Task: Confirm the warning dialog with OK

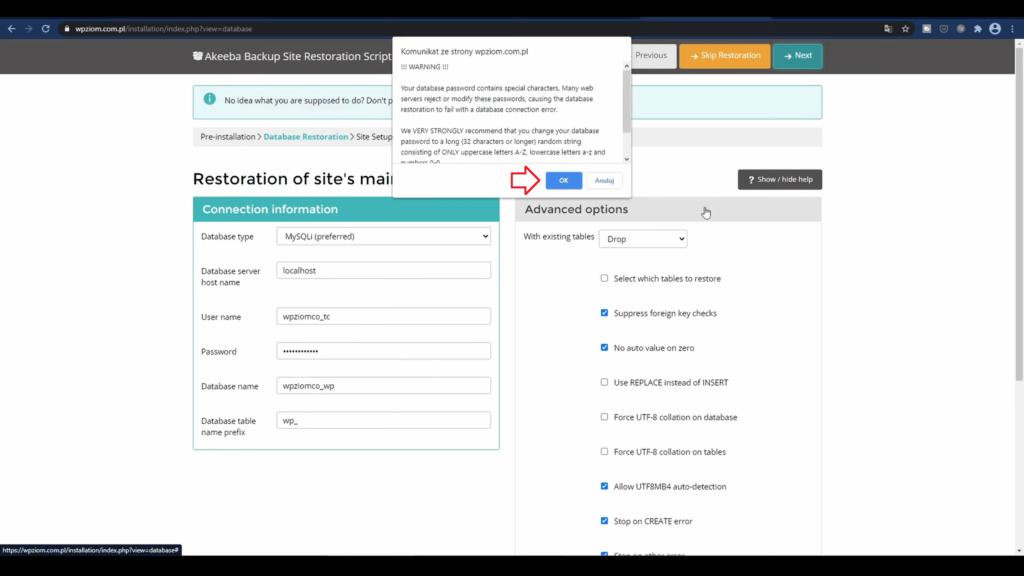Action: click(563, 180)
